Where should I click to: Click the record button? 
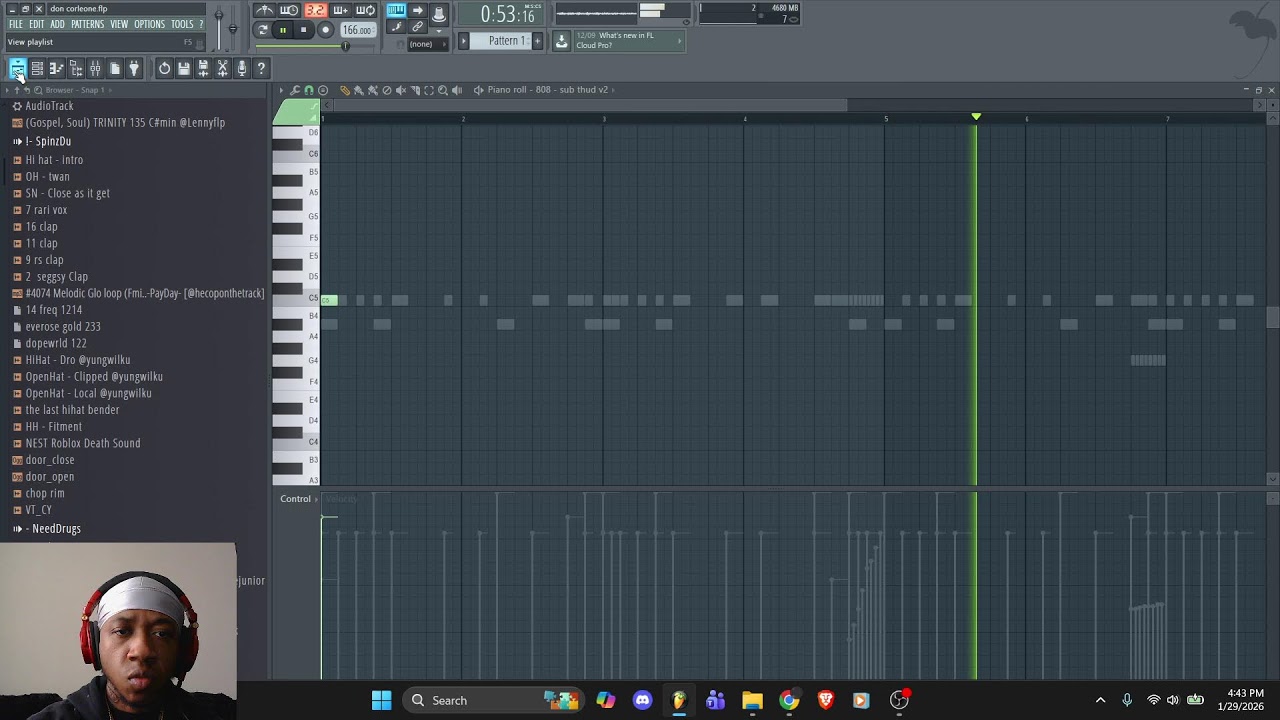(x=326, y=30)
